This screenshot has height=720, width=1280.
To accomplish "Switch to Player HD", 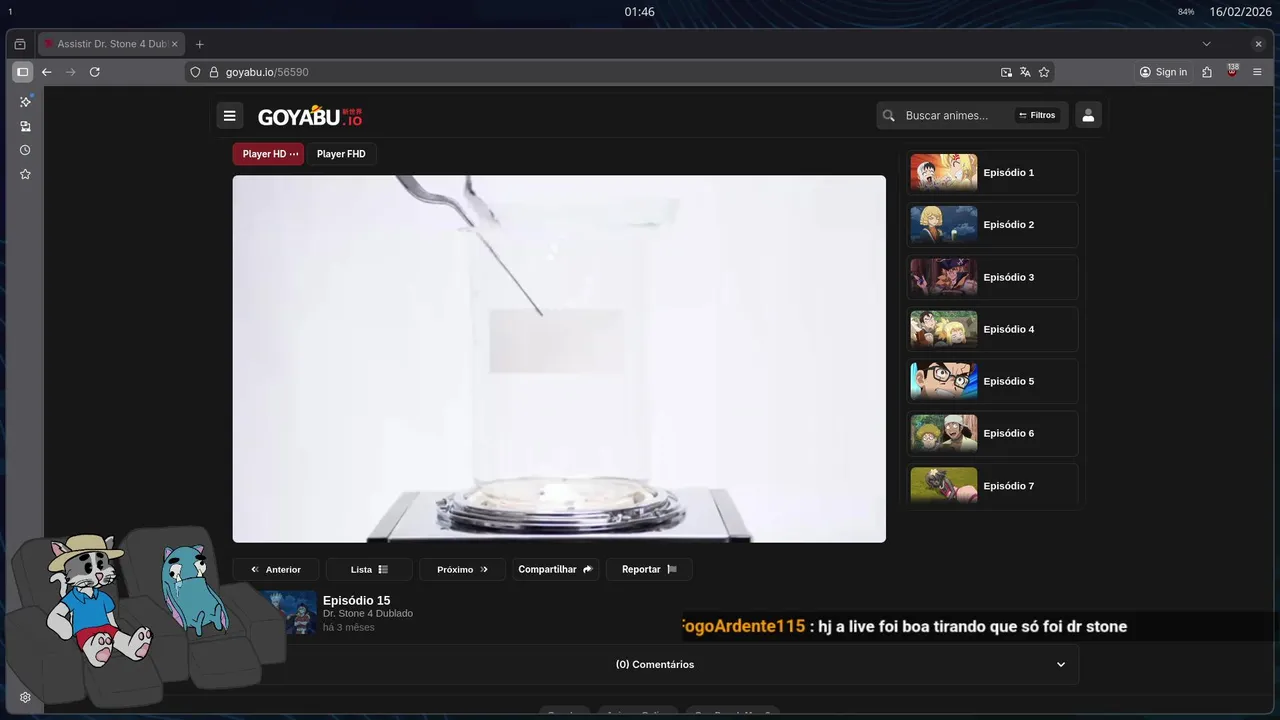I will coord(268,154).
